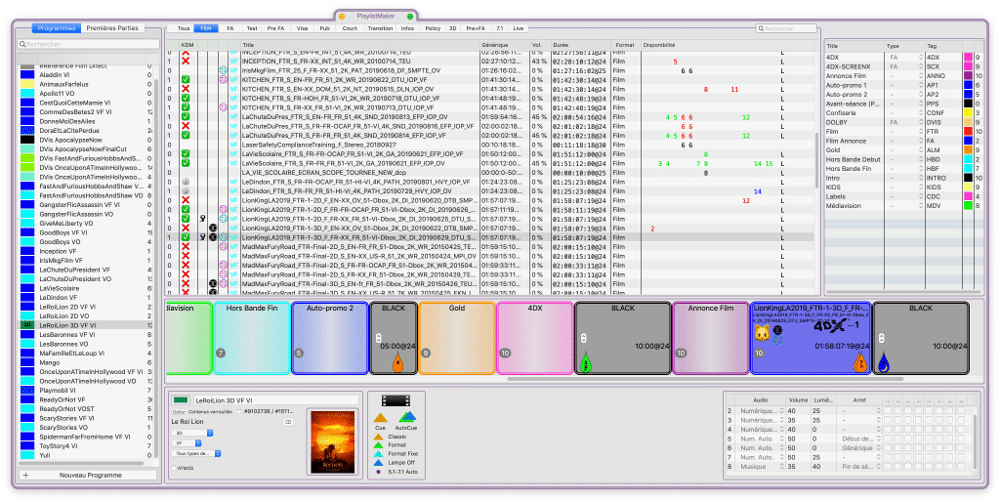
Task: Tick first checkbox in audio row 3
Action: tap(888, 420)
